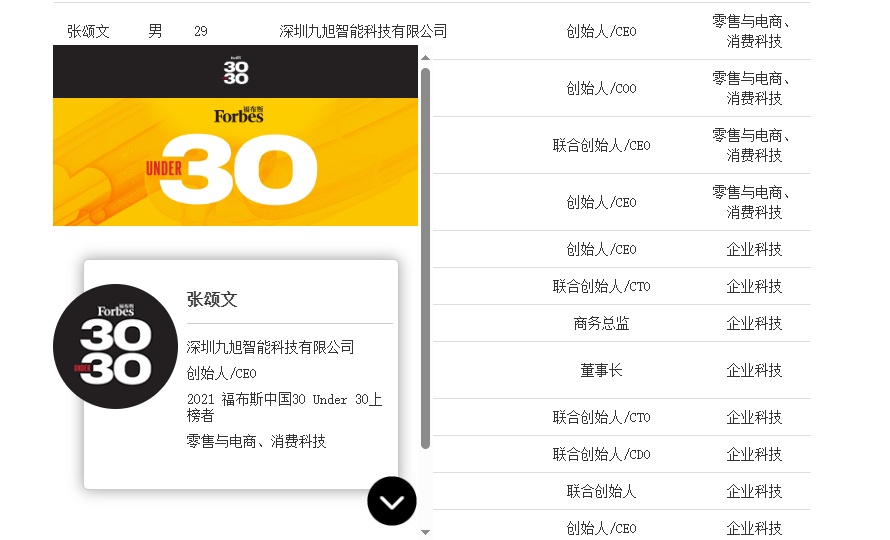890x540 pixels.
Task: Click the scrollbar down arrow at bottom
Action: pyautogui.click(x=426, y=532)
